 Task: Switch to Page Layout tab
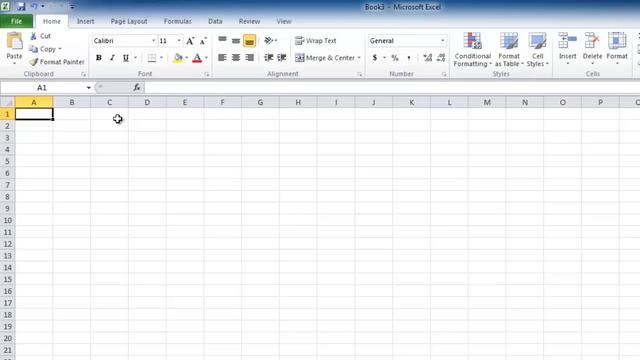[129, 21]
